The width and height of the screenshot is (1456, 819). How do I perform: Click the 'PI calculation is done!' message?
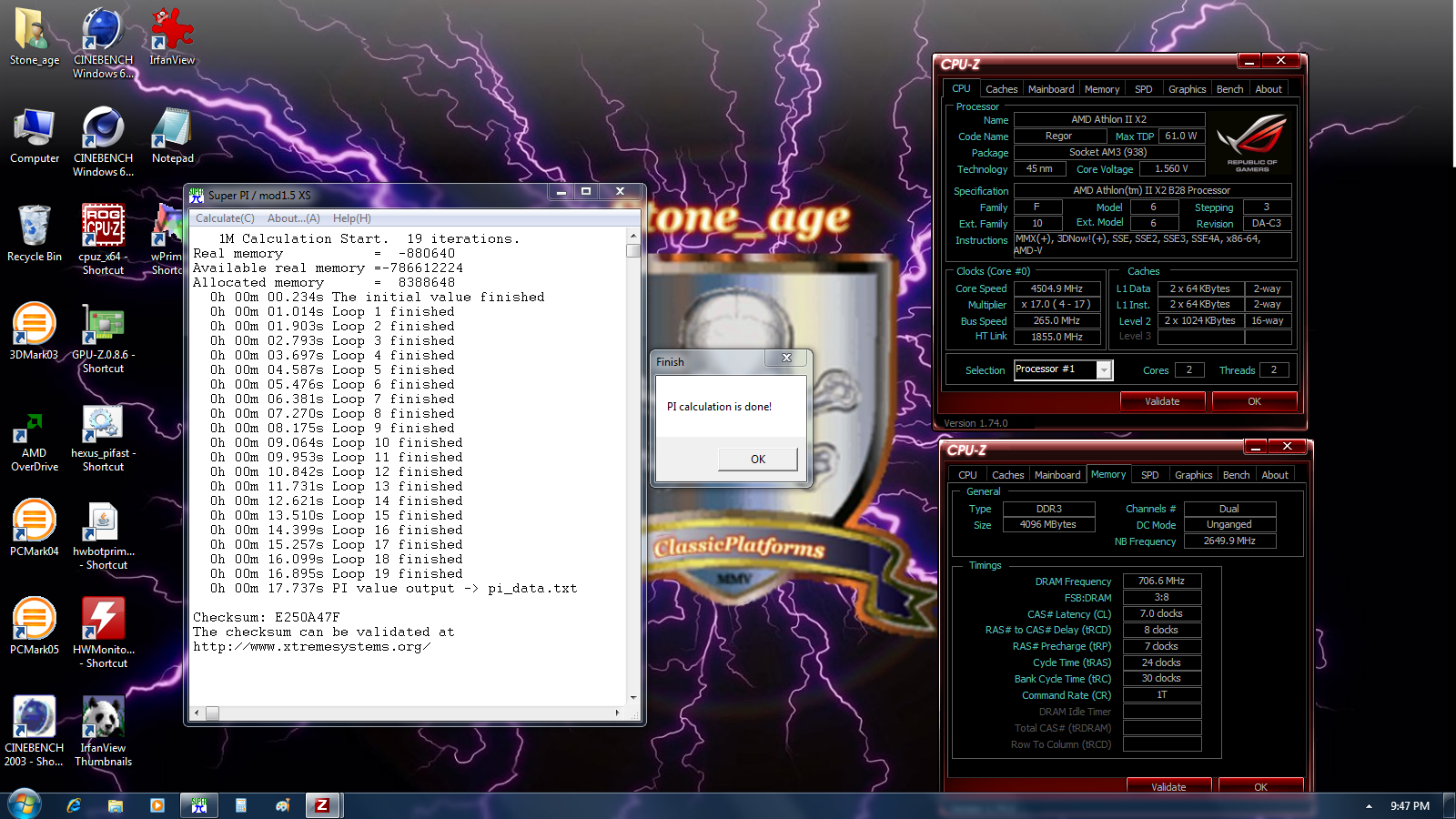pos(719,407)
